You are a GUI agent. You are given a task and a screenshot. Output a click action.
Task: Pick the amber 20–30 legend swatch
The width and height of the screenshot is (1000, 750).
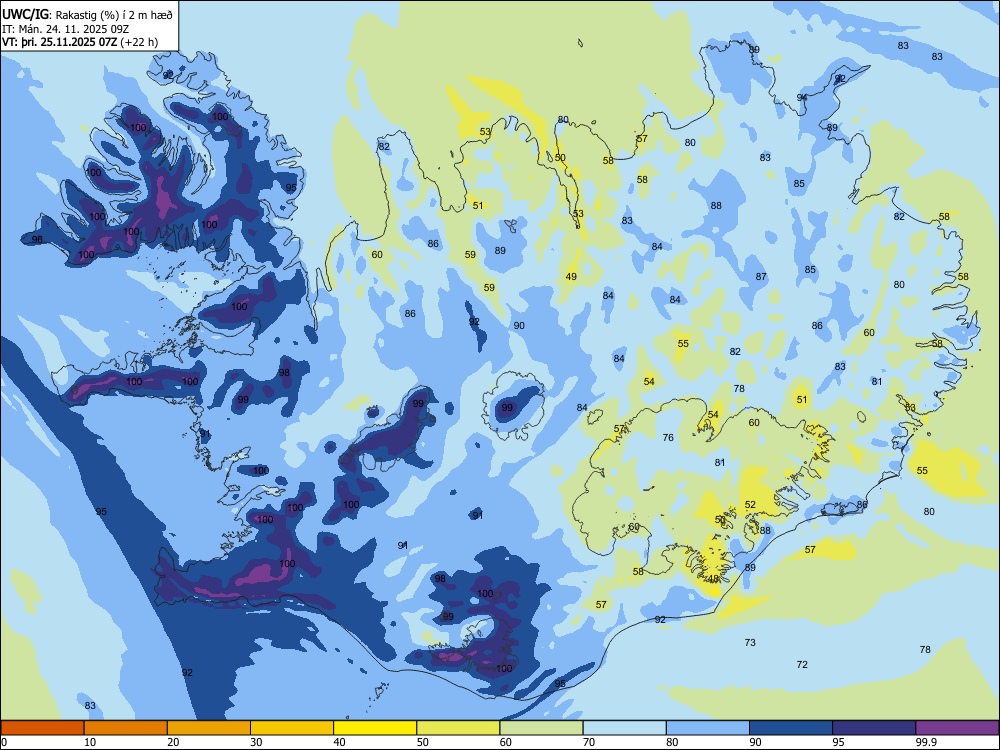point(209,728)
